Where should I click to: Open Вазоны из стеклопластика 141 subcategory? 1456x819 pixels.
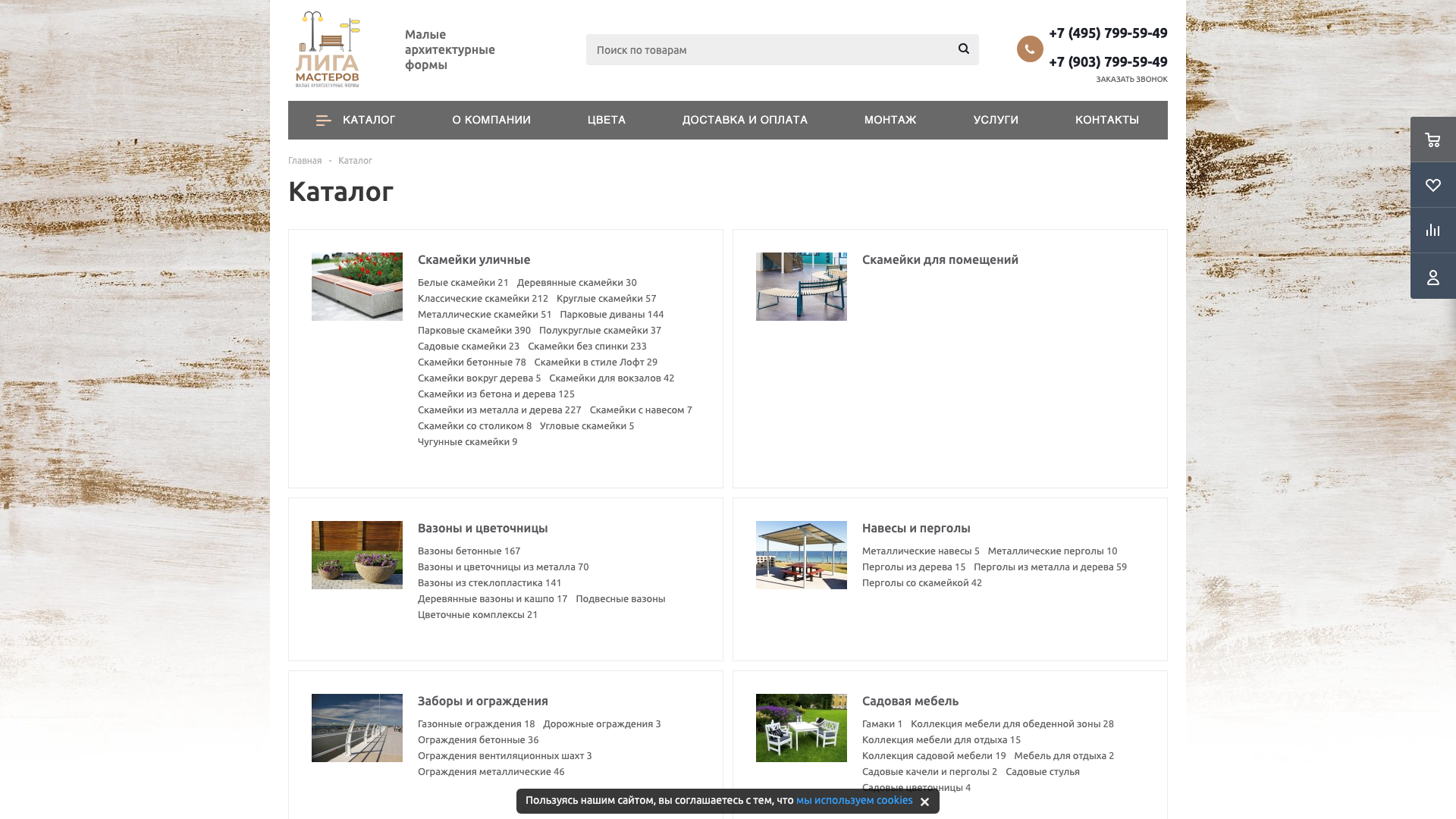click(490, 582)
